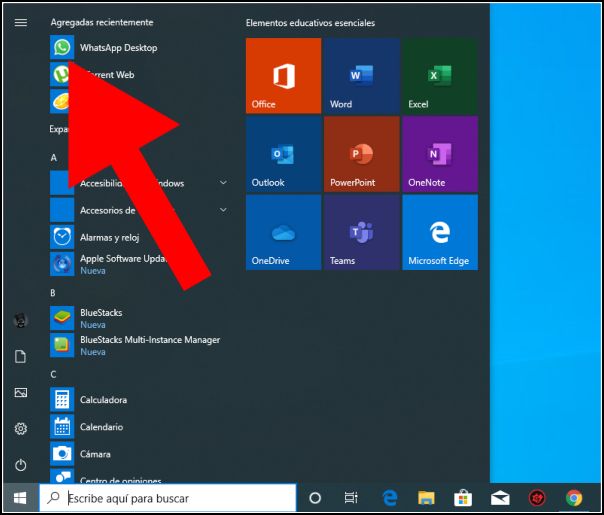This screenshot has width=604, height=515.
Task: Launch BlueStacks from app list
Action: pos(141,318)
